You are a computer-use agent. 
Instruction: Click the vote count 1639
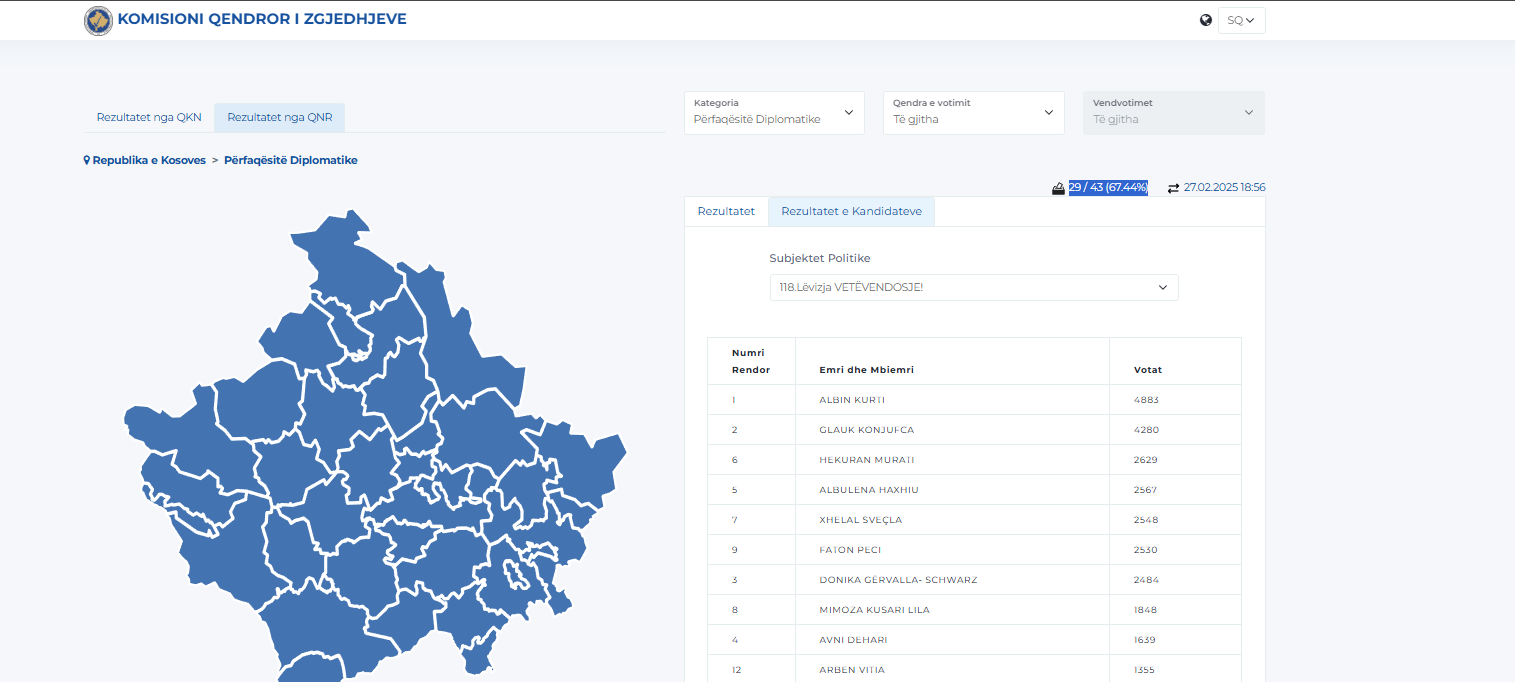(x=1145, y=640)
